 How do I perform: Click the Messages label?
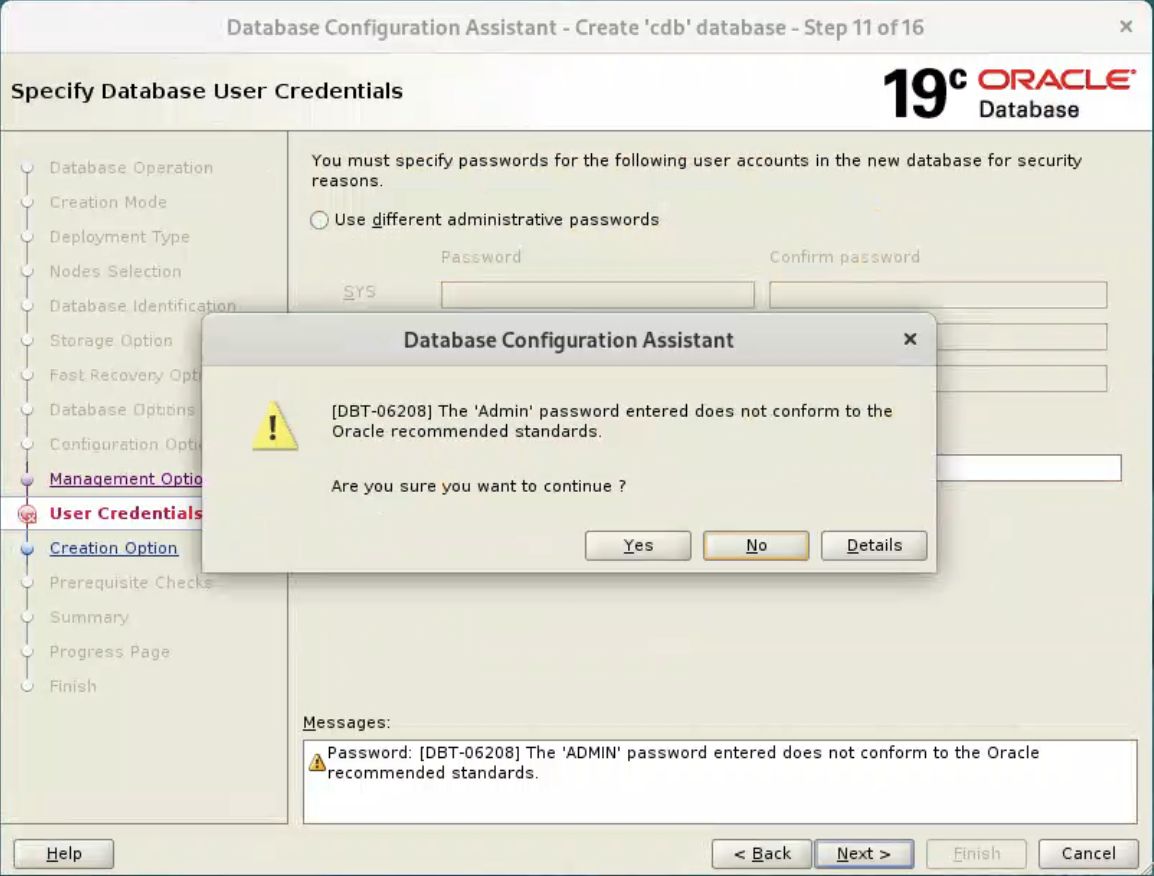[347, 722]
